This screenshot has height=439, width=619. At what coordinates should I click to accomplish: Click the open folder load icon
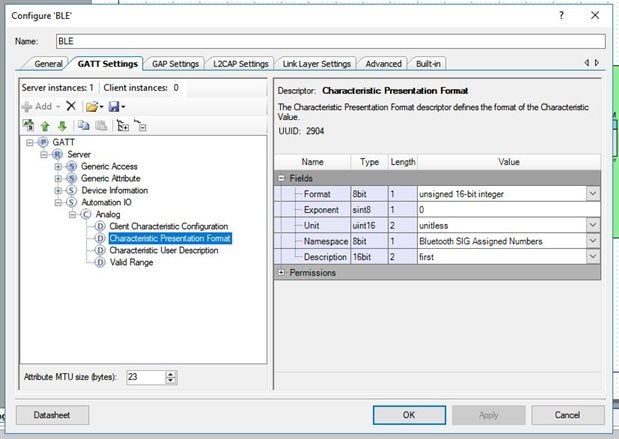(x=91, y=106)
